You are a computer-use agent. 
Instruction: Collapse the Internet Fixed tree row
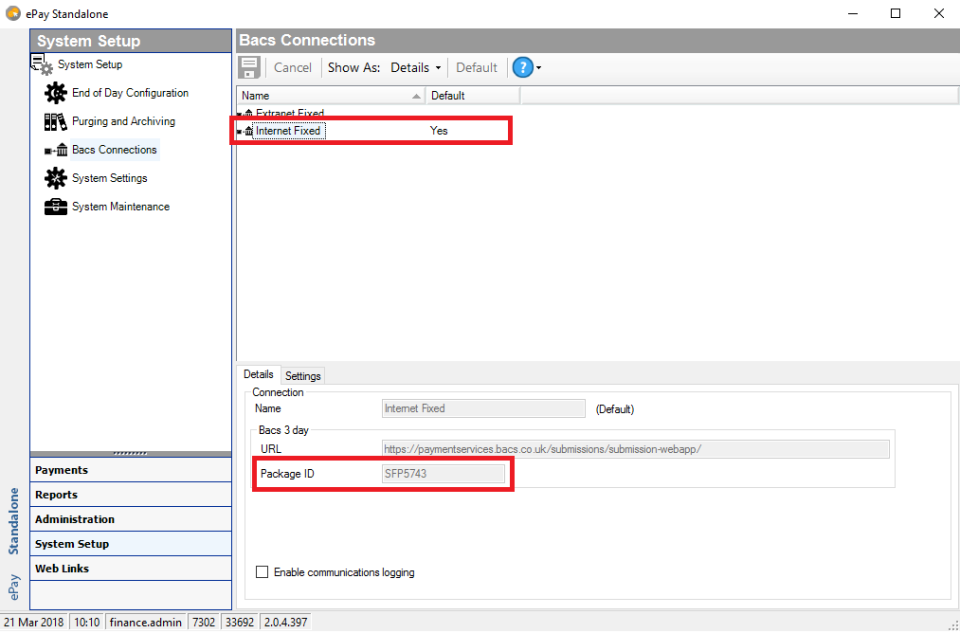coord(240,131)
